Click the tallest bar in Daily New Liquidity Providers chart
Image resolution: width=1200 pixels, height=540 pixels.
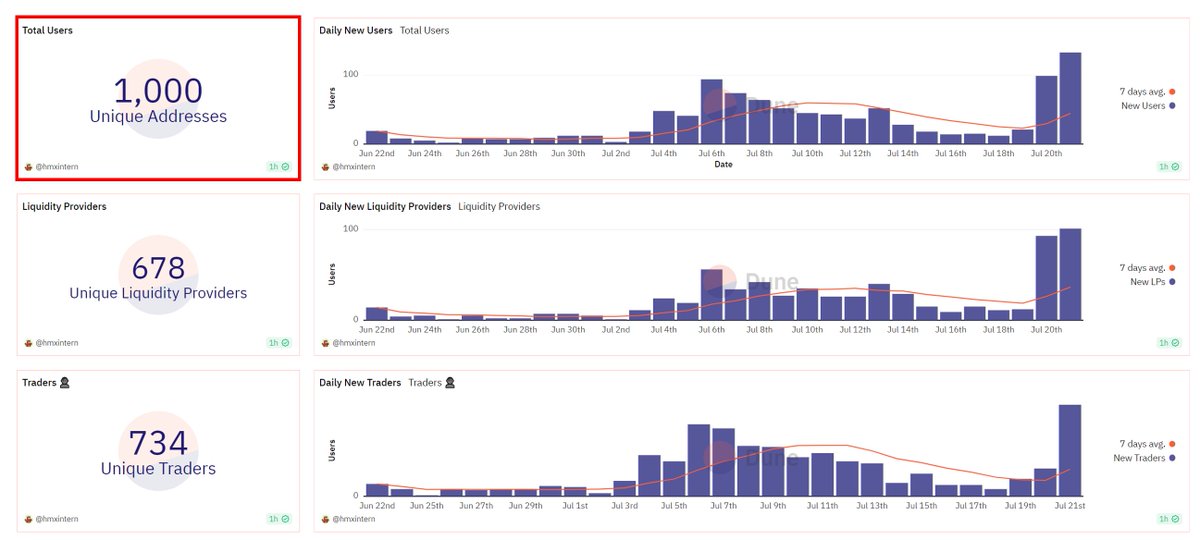tap(1070, 274)
